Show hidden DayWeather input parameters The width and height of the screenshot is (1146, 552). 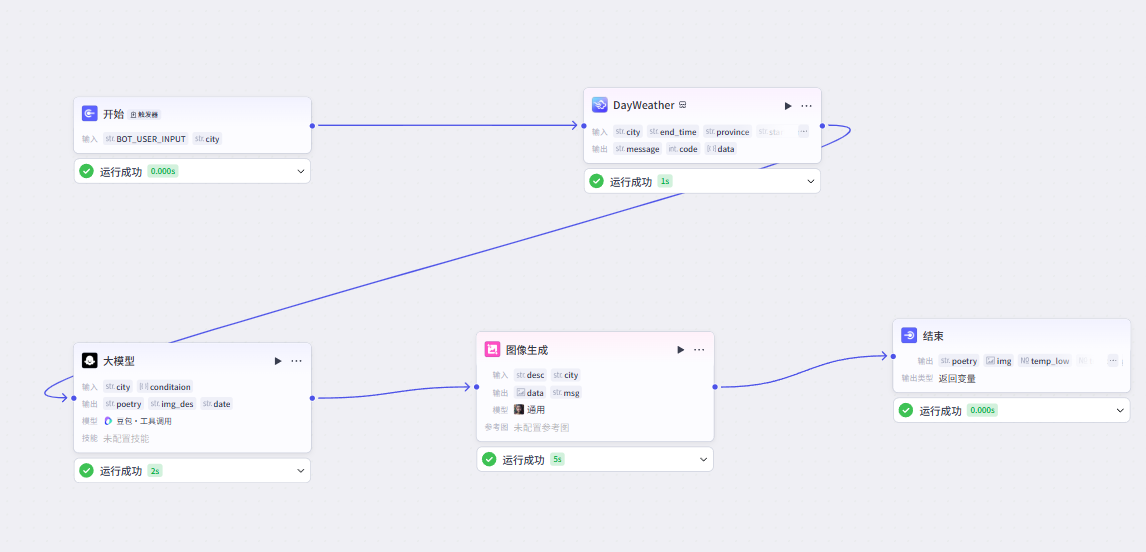click(x=803, y=132)
